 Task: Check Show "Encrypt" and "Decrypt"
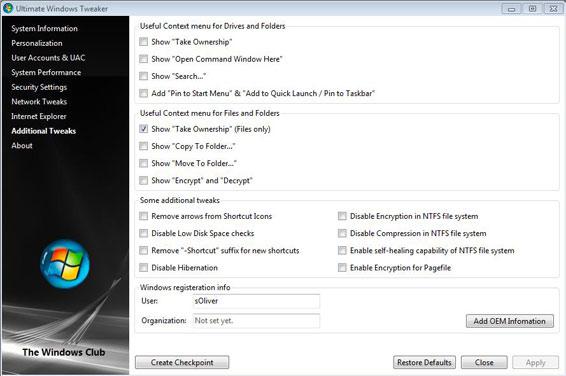144,180
